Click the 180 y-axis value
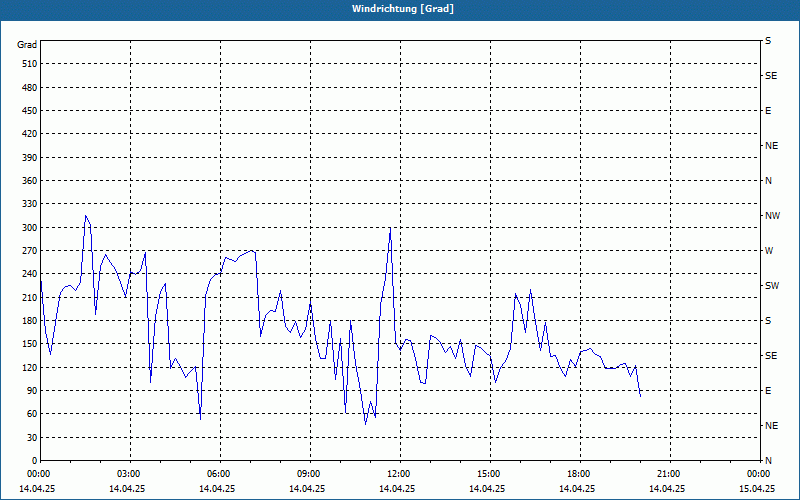This screenshot has height=500, width=800. pyautogui.click(x=30, y=321)
